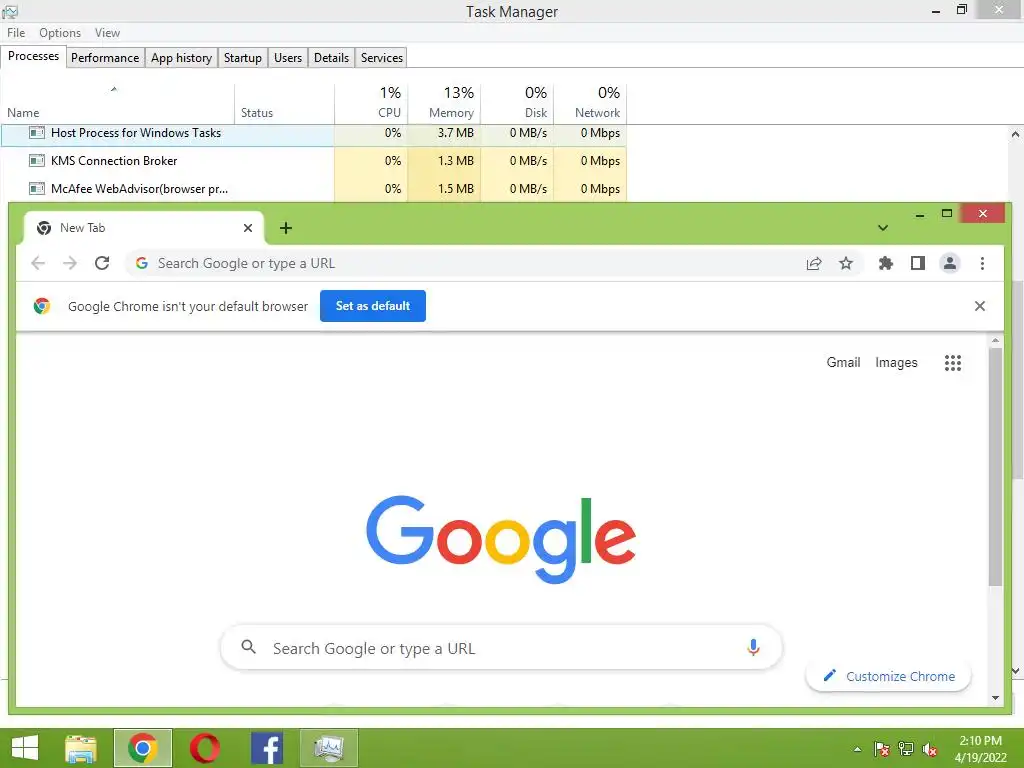Select Host Process for Windows Tasks row
Viewport: 1024px width, 768px height.
point(313,133)
